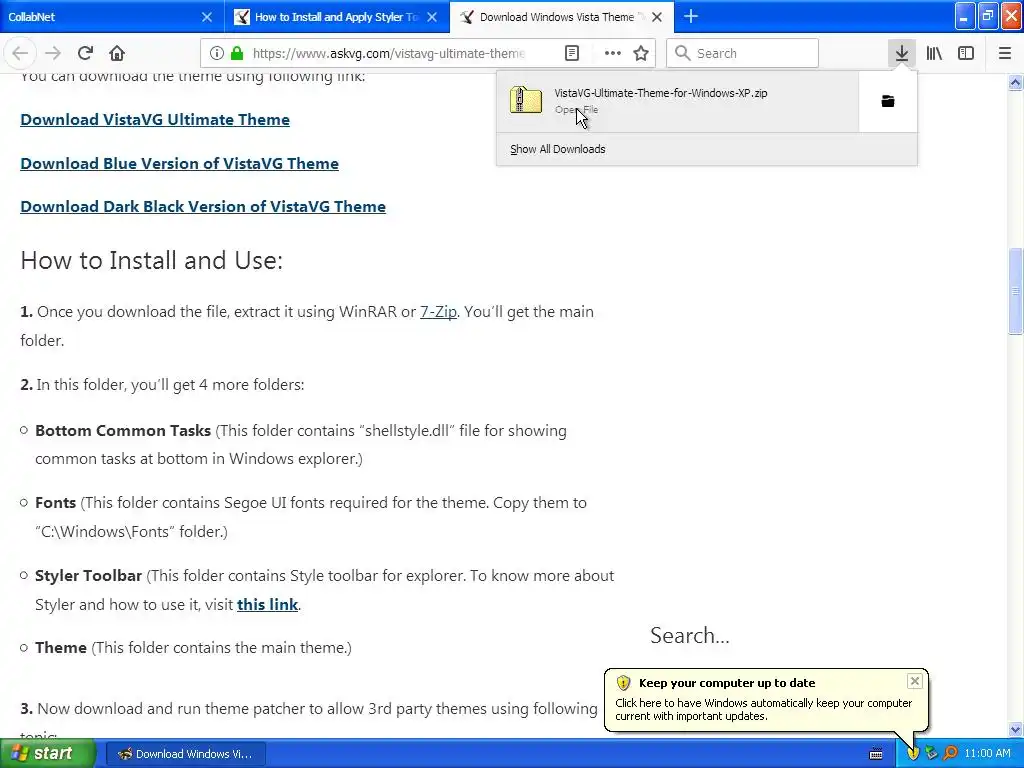
Task: Click scrollbar down arrow
Action: 1015,729
